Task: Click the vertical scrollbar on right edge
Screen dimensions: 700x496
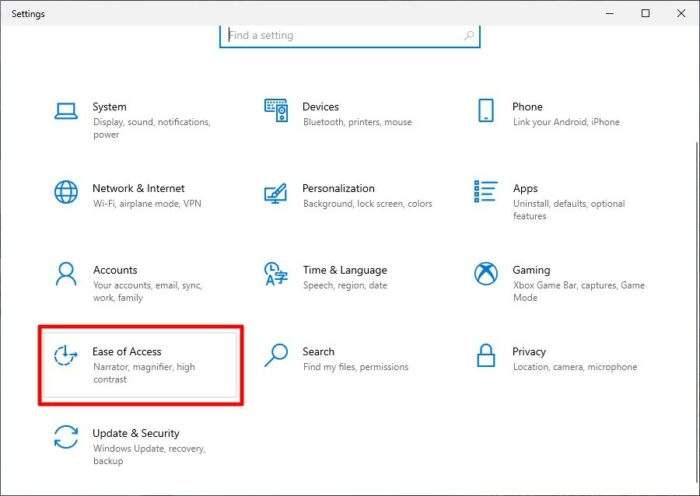Action: click(x=697, y=313)
